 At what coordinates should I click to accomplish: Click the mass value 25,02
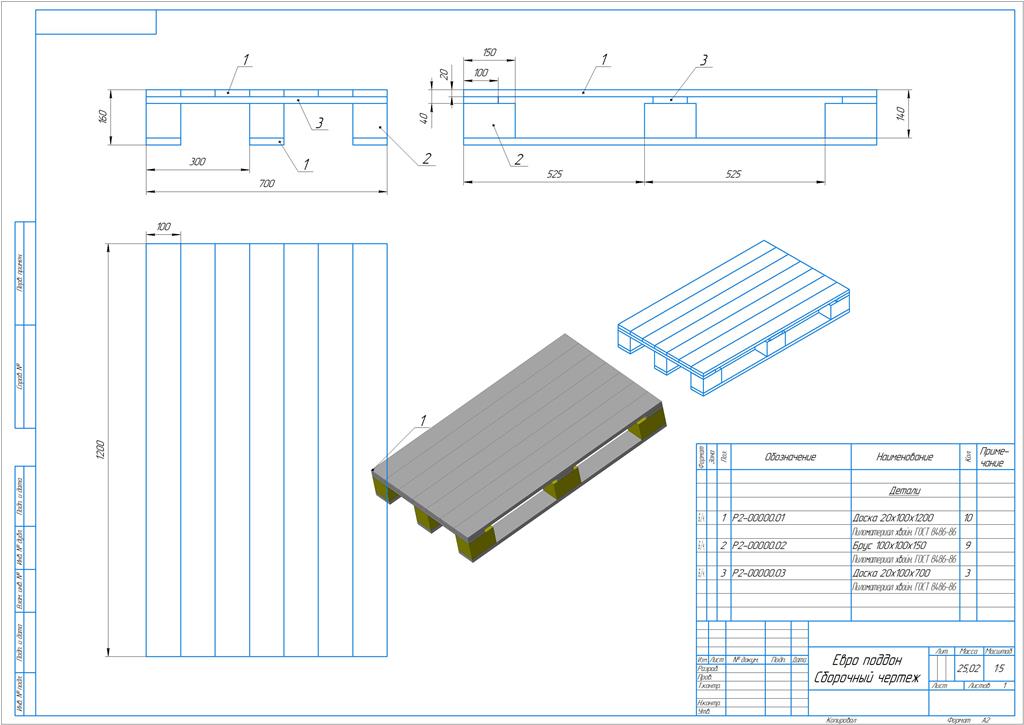(x=968, y=669)
